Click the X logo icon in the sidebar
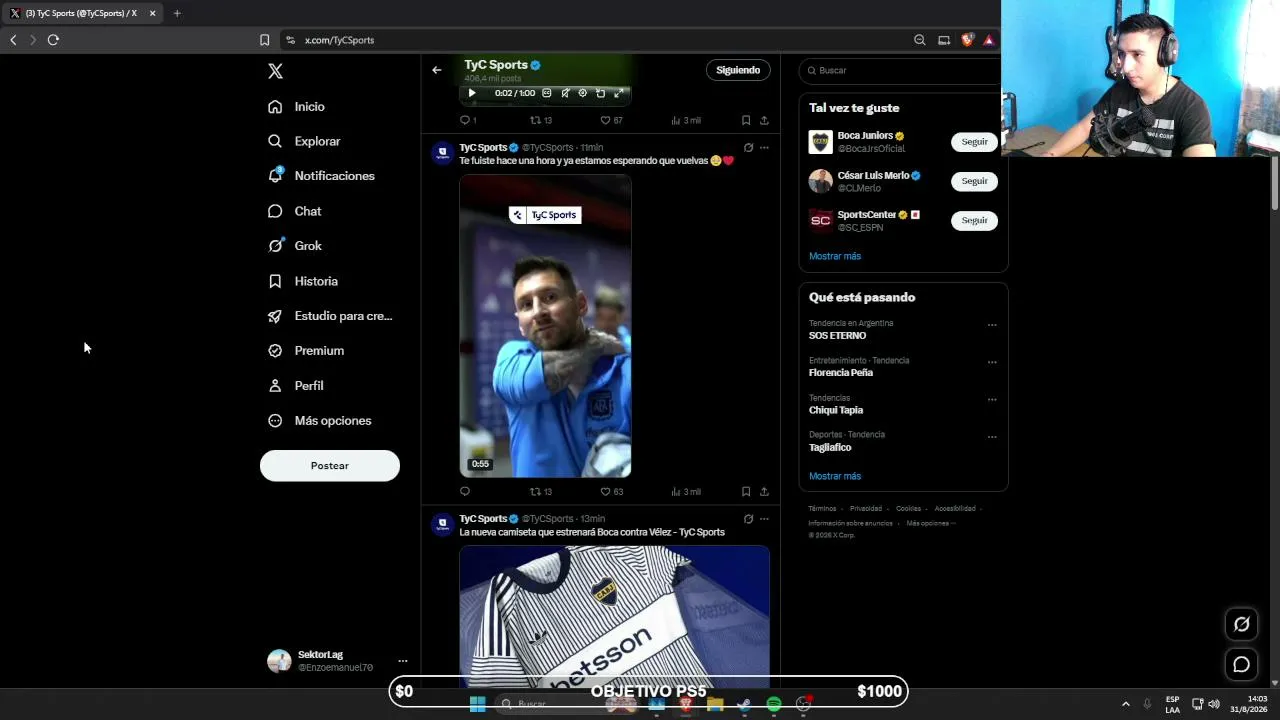Viewport: 1280px width, 720px height. point(275,71)
